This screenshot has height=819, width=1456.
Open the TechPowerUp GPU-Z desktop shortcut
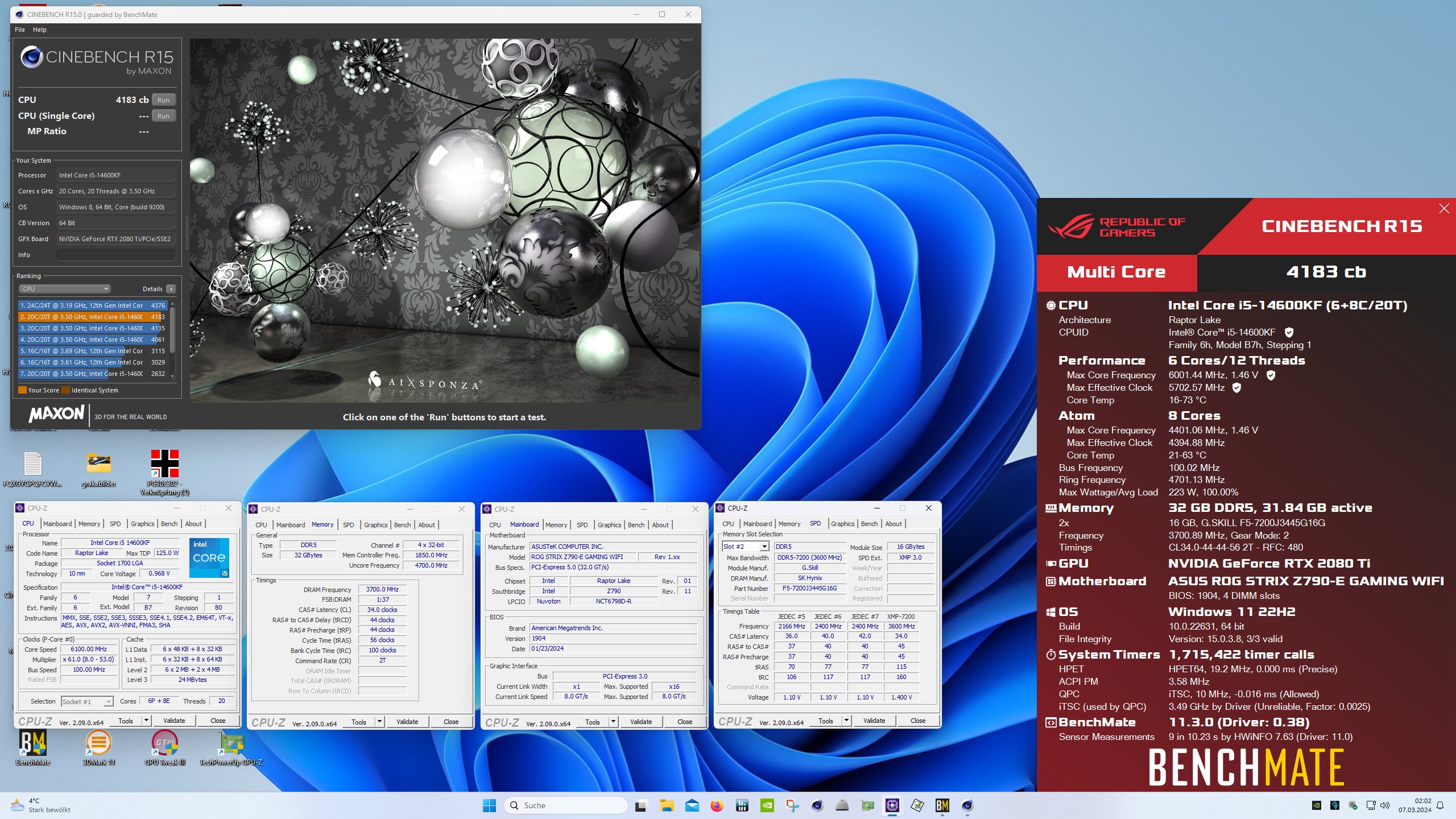point(231,747)
